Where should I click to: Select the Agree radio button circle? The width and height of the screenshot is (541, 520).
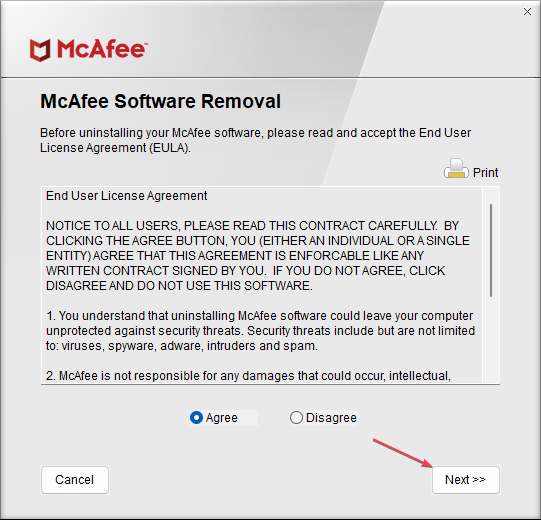(196, 418)
